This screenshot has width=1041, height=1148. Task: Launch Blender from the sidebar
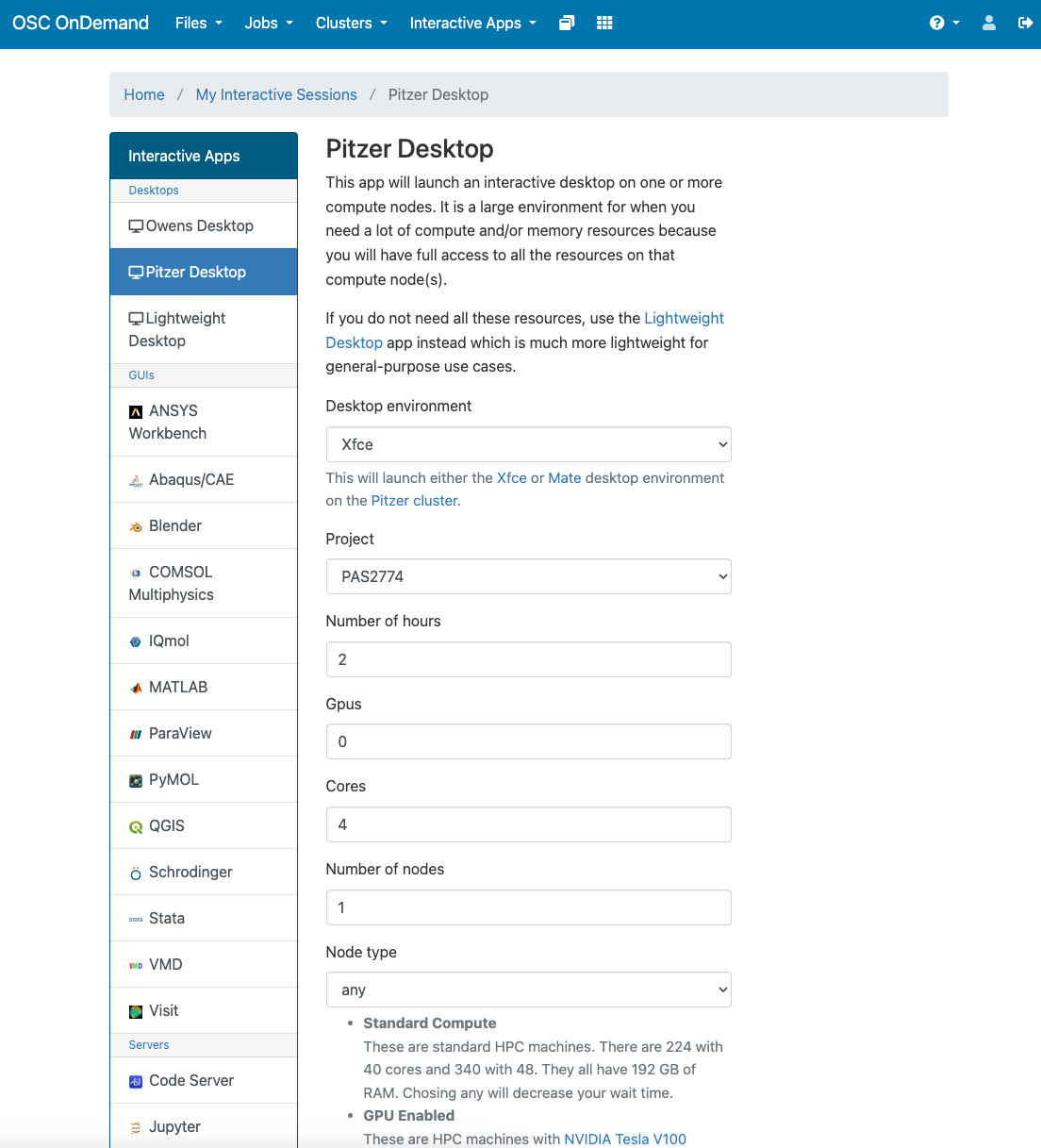pyautogui.click(x=204, y=525)
